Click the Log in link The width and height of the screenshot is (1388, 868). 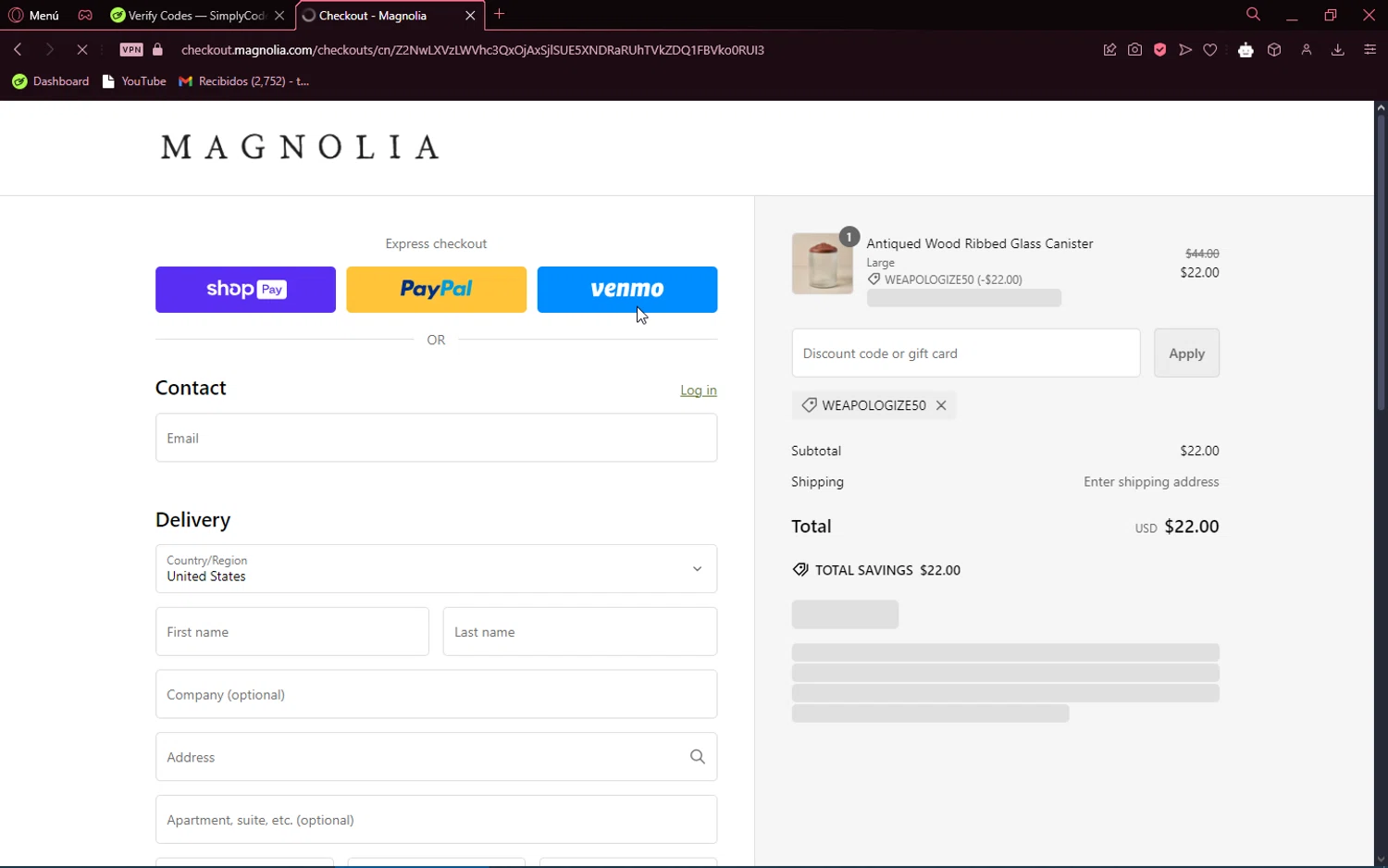pos(699,391)
